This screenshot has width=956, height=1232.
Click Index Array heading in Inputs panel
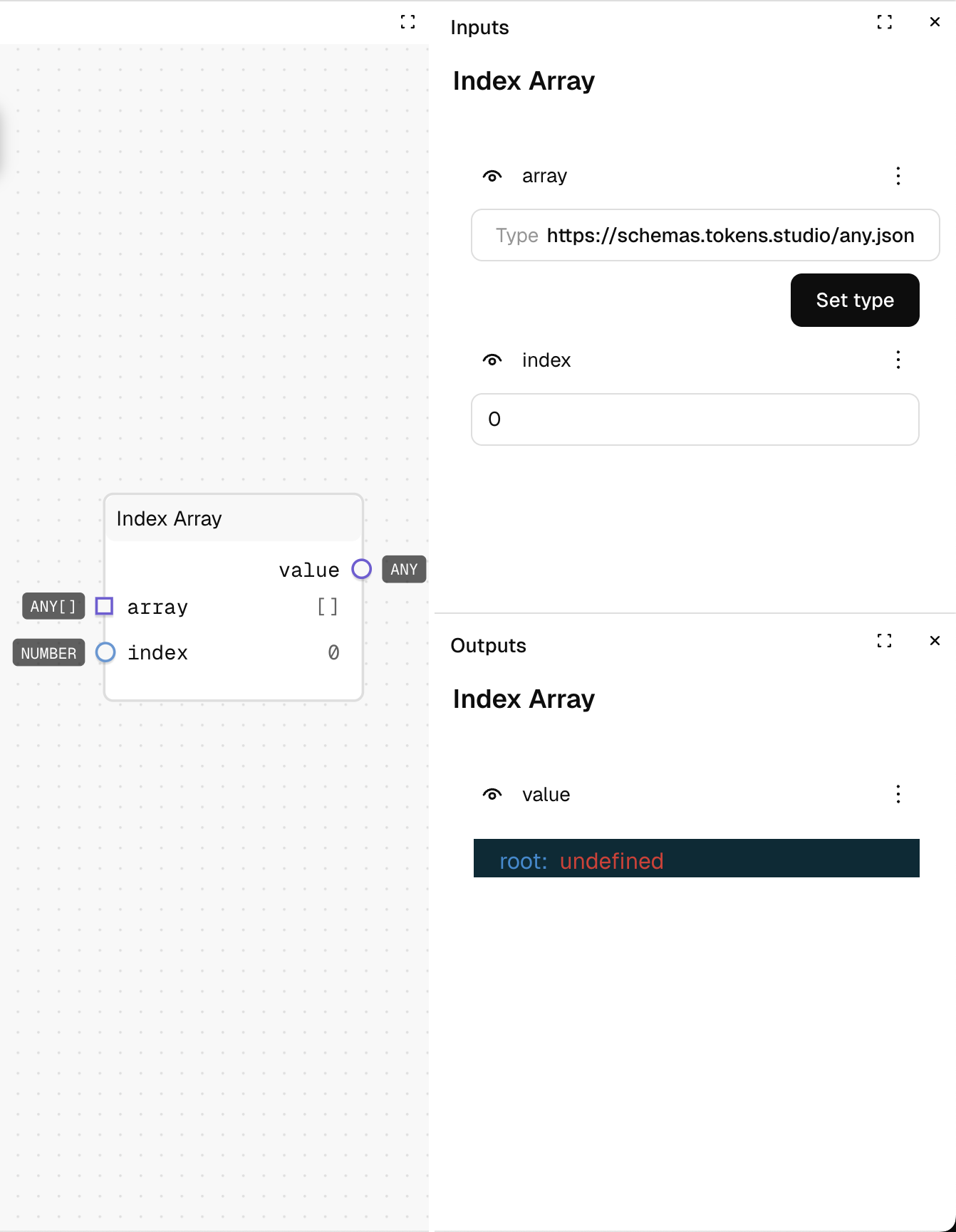(x=524, y=80)
